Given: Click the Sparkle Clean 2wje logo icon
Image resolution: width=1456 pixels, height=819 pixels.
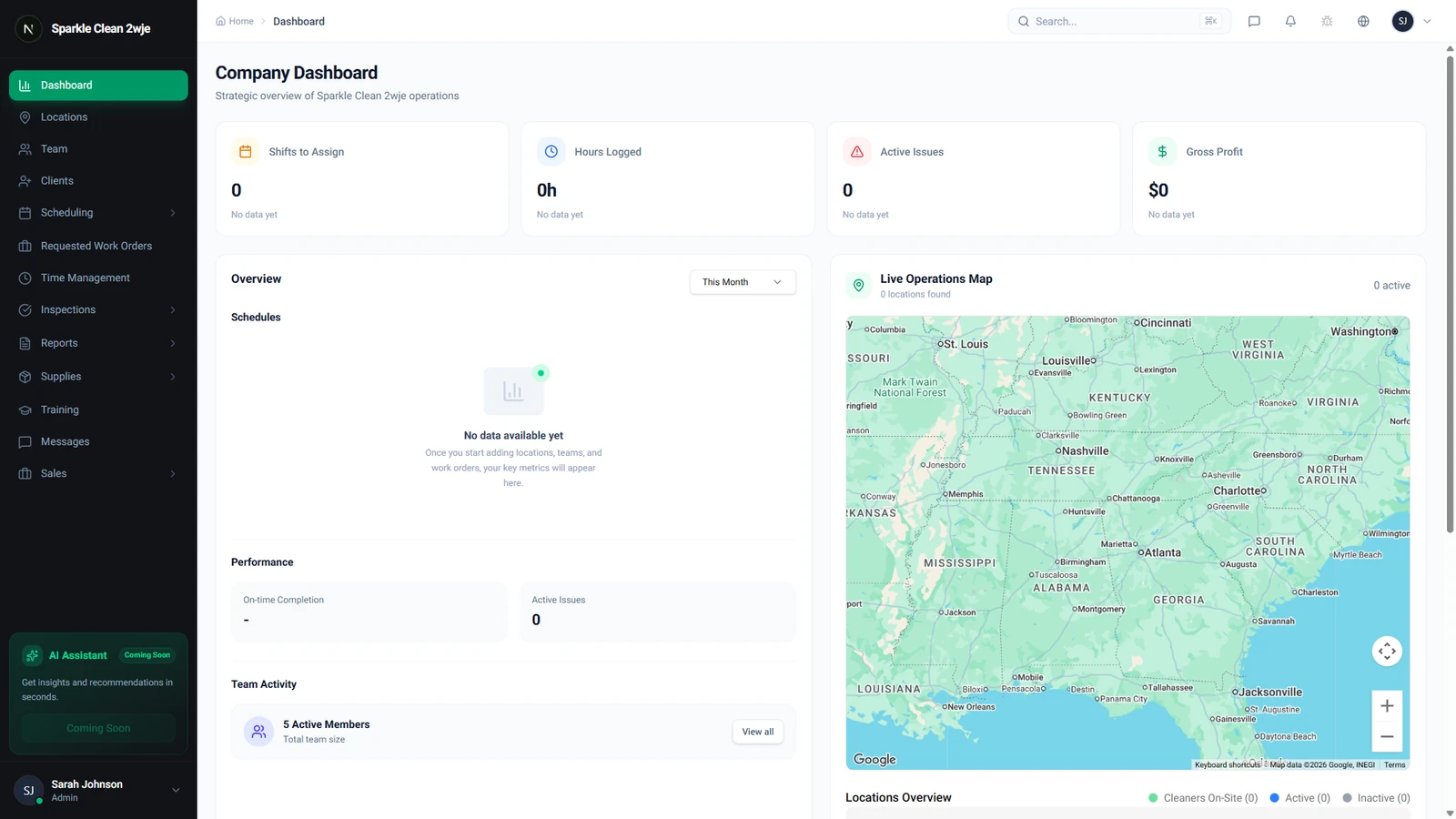Looking at the screenshot, I should coord(28,28).
